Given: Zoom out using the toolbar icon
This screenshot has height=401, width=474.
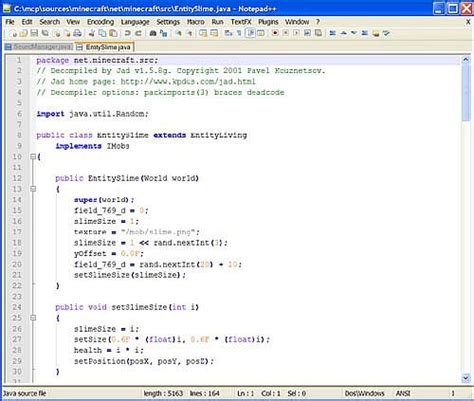Looking at the screenshot, I should (x=189, y=33).
